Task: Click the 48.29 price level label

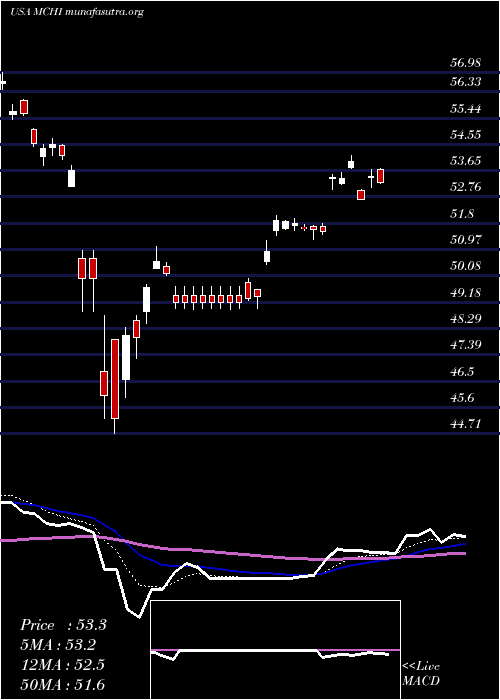Action: [x=465, y=319]
